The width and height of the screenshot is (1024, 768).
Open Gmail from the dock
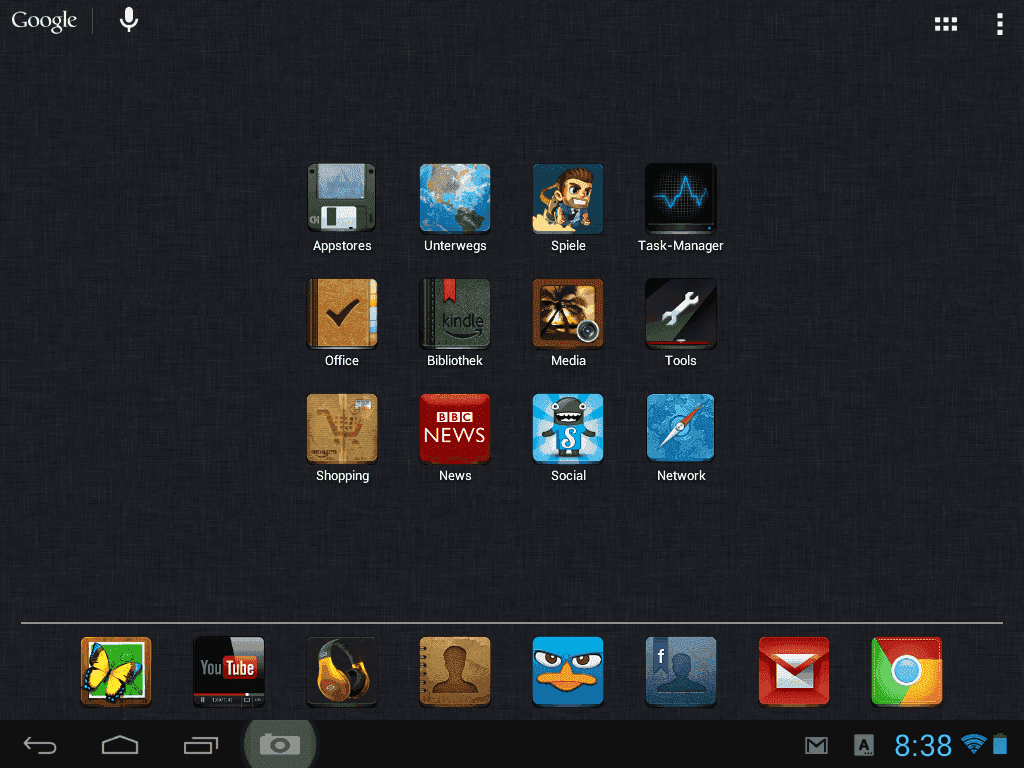[x=793, y=672]
